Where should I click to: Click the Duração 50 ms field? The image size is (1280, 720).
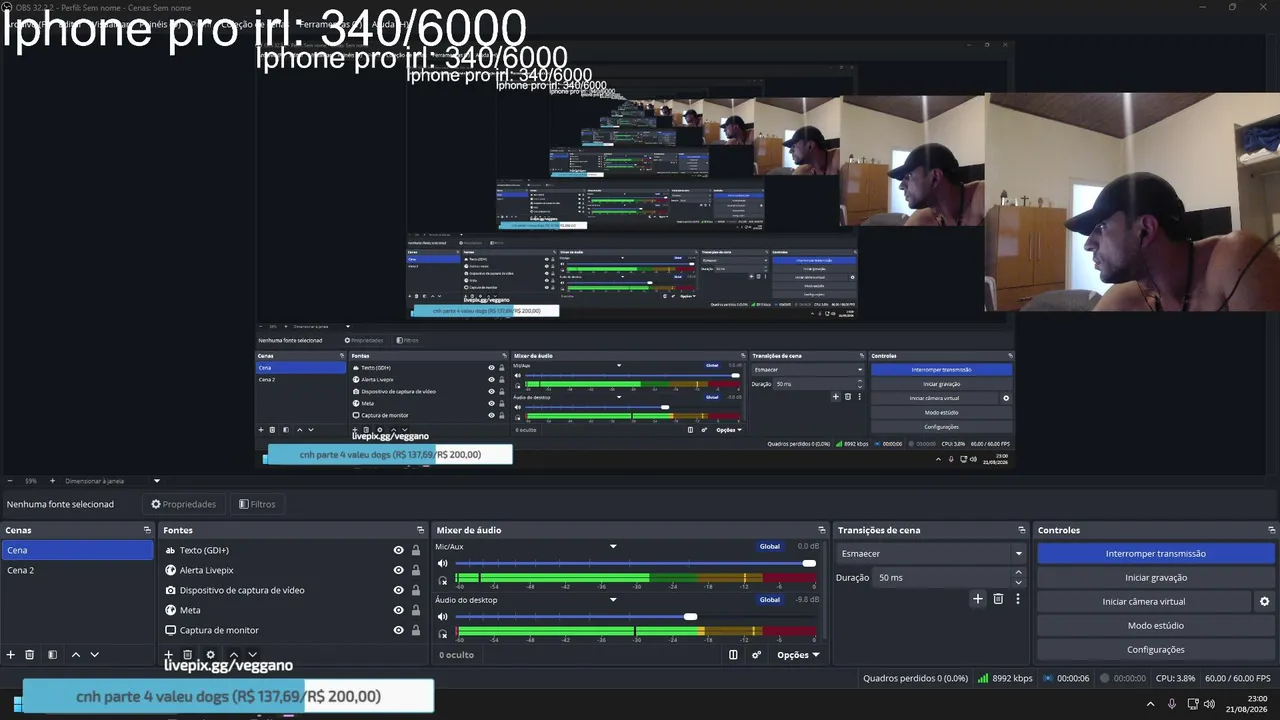pyautogui.click(x=942, y=578)
